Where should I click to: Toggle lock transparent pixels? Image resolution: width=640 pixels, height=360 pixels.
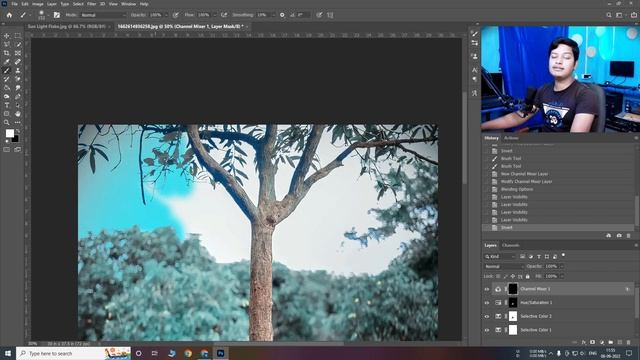(x=498, y=276)
